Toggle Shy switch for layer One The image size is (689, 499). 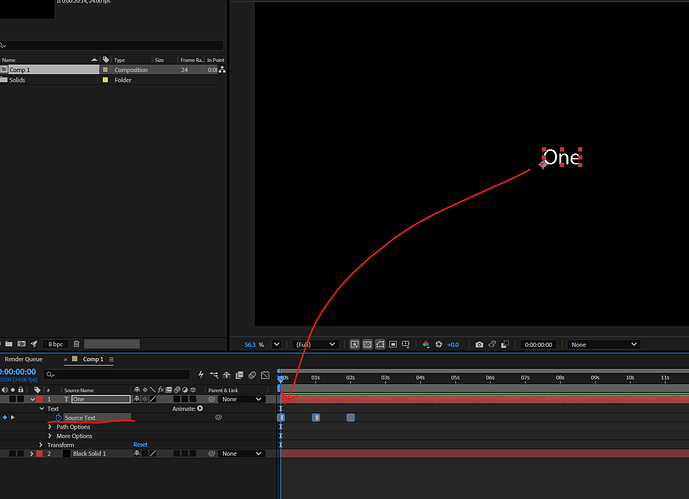(x=137, y=399)
